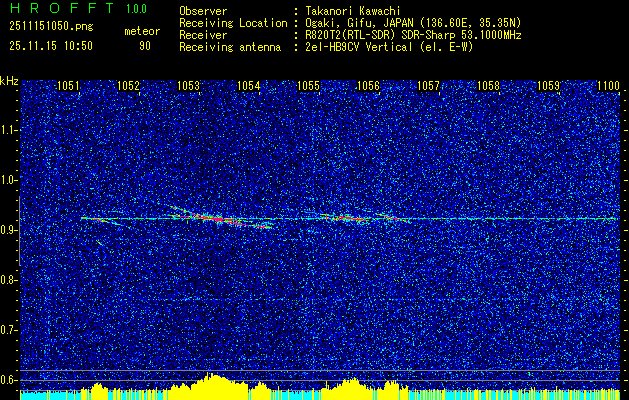Select the version number 1.0.0

[x=136, y=9]
